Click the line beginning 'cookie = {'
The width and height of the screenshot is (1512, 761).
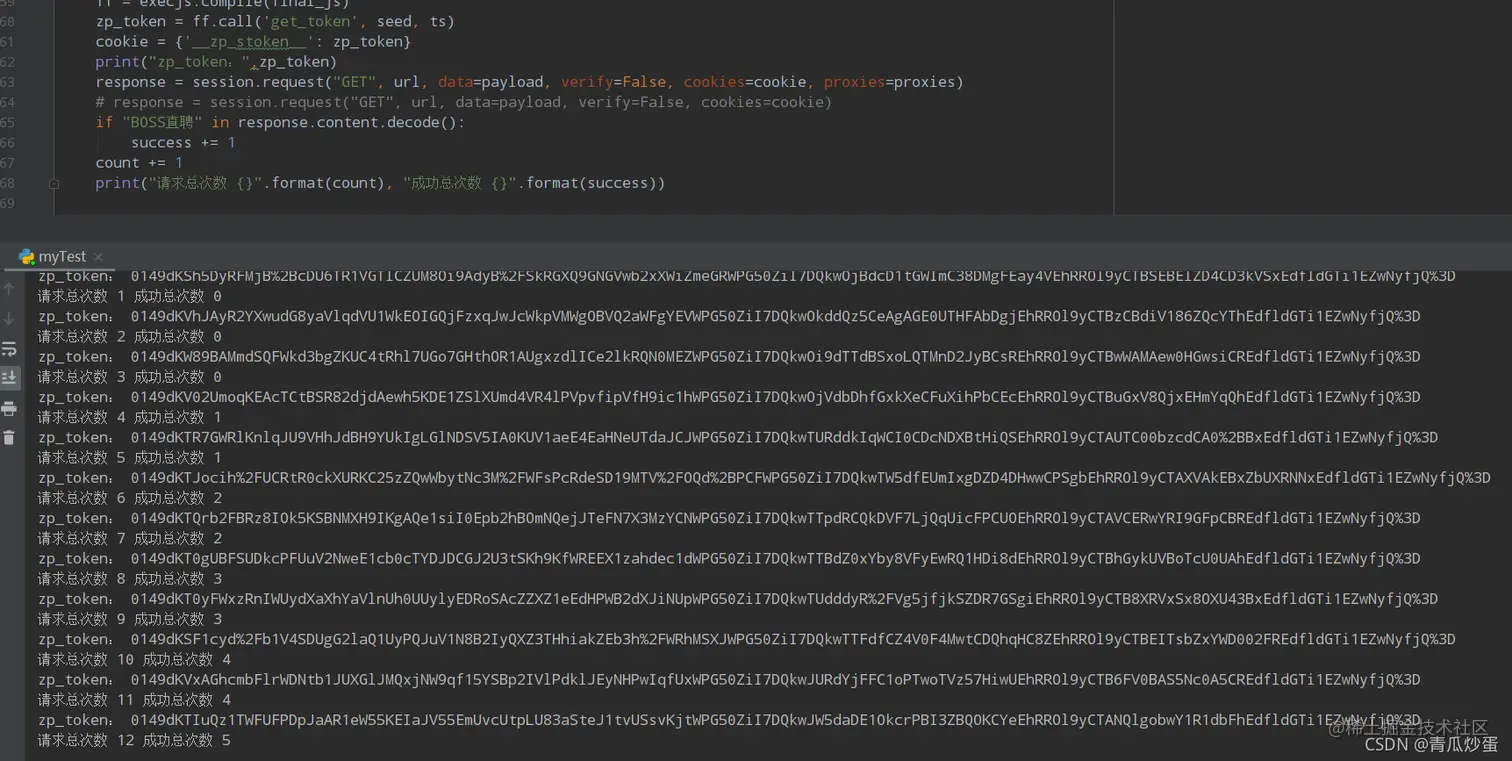(253, 41)
